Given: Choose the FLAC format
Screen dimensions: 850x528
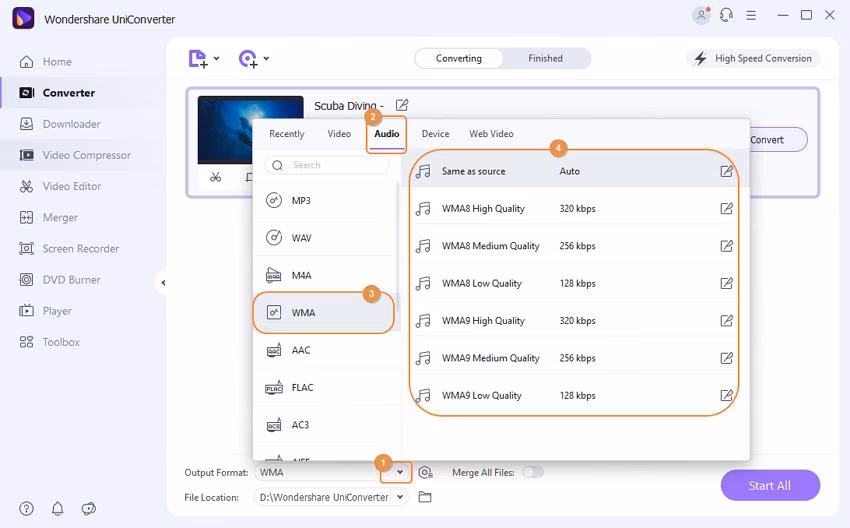Looking at the screenshot, I should click(x=325, y=388).
